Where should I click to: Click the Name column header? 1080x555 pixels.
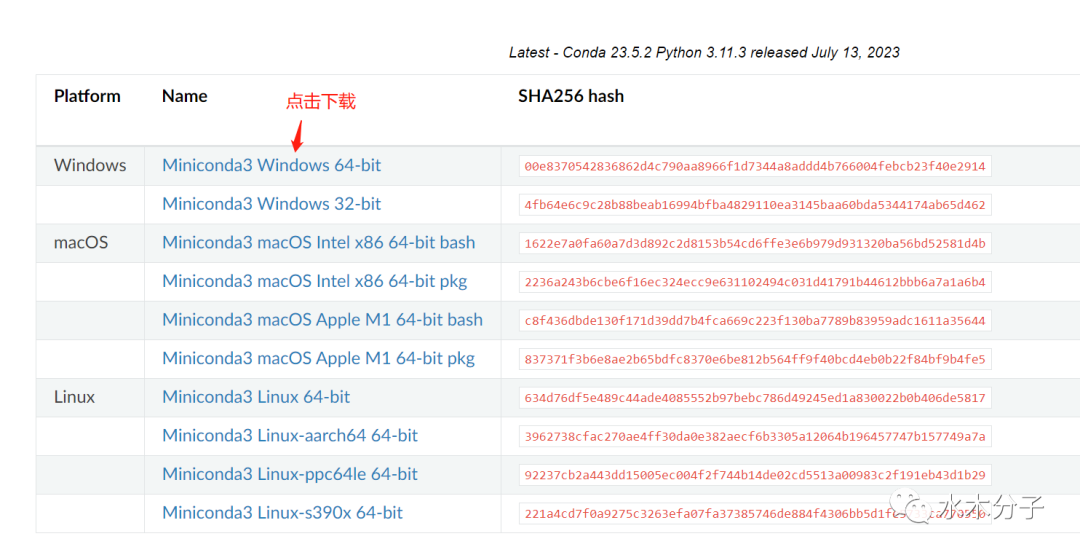point(185,96)
